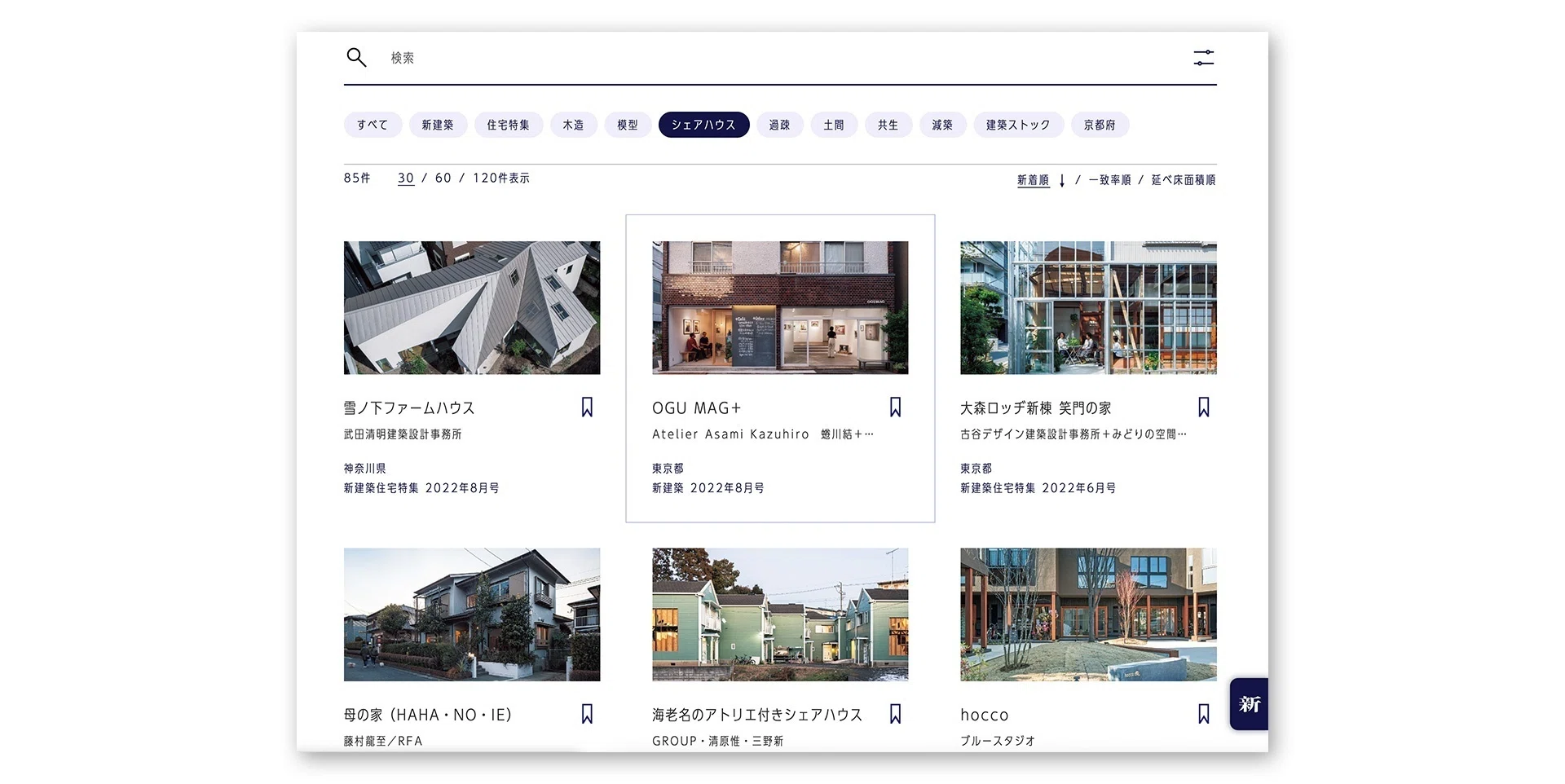
Task: Click architect 武田清明建築設計事務所
Action: (403, 434)
